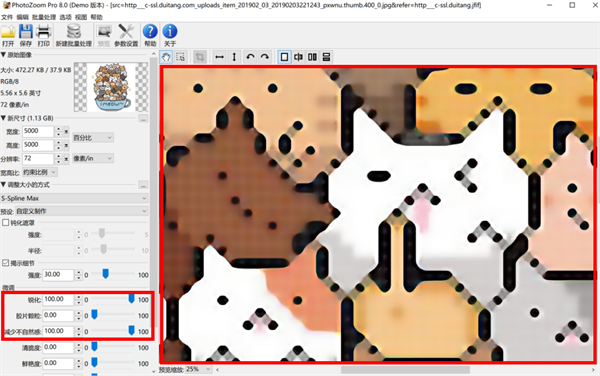Click the 鲜艳度 0.00 value field

58,363
